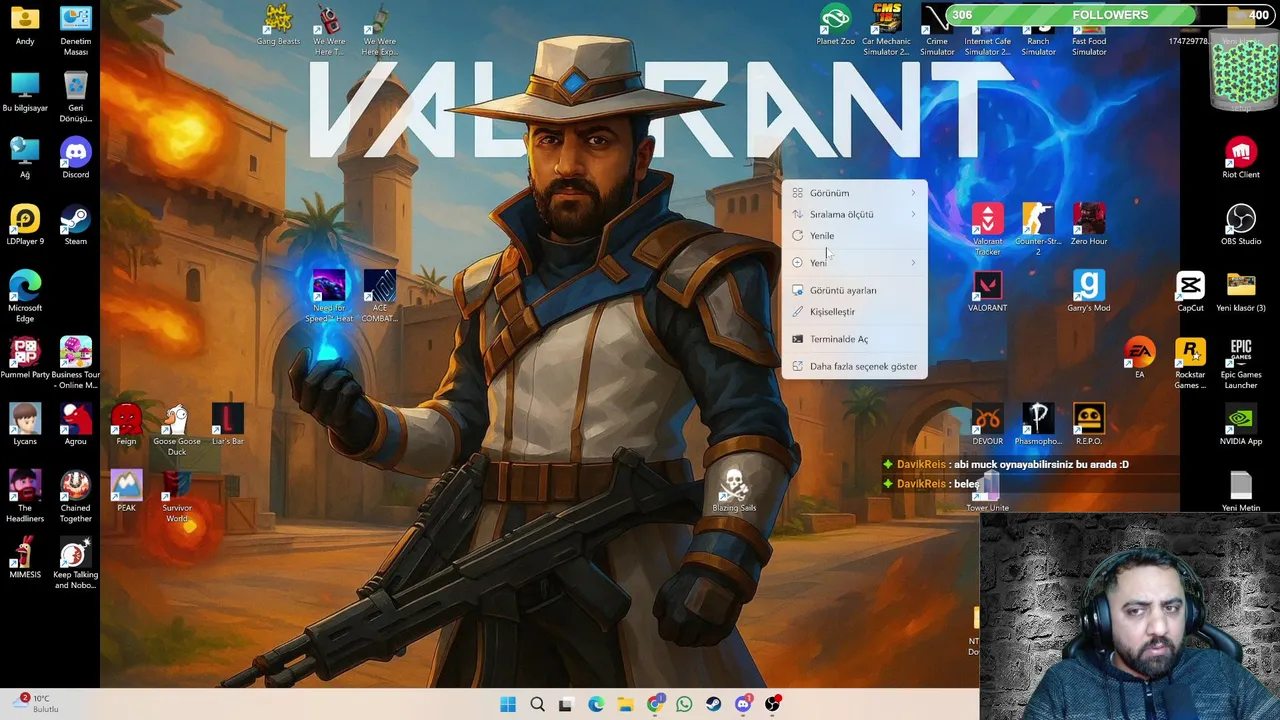
Task: Open WhatsApp from the taskbar
Action: click(684, 705)
